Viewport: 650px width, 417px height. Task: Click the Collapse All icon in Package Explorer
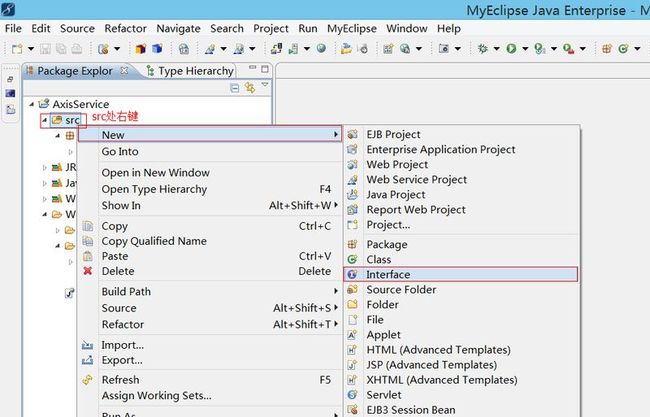point(235,87)
